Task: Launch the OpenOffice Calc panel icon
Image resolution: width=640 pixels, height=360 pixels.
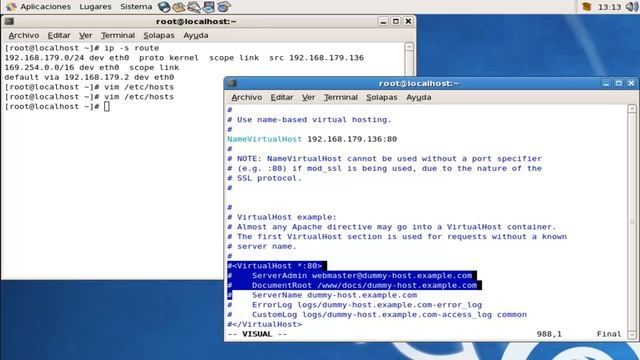Action: [223, 7]
